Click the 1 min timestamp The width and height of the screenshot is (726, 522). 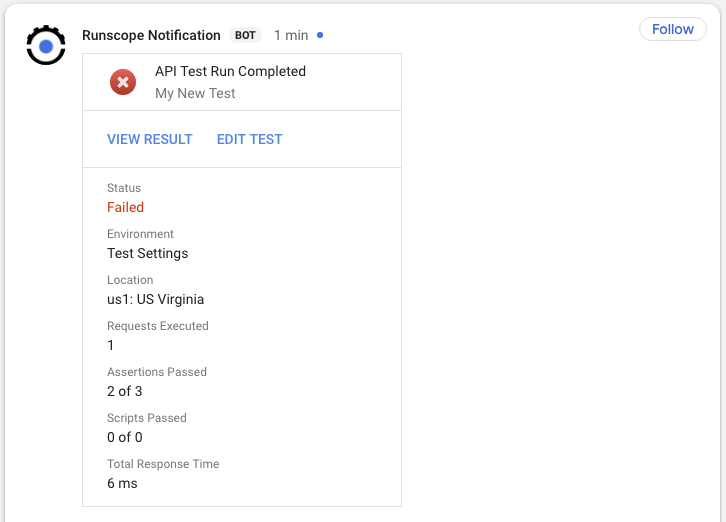pyautogui.click(x=291, y=35)
